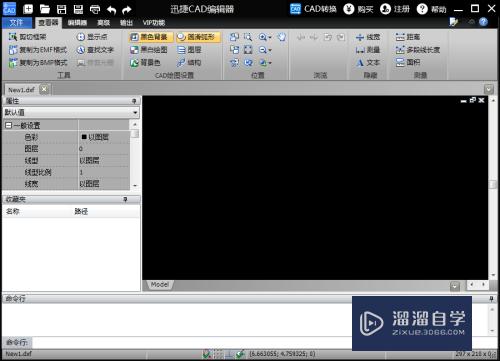This screenshot has width=500, height=361.
Task: Click the New file icon in title bar
Action: pos(28,9)
